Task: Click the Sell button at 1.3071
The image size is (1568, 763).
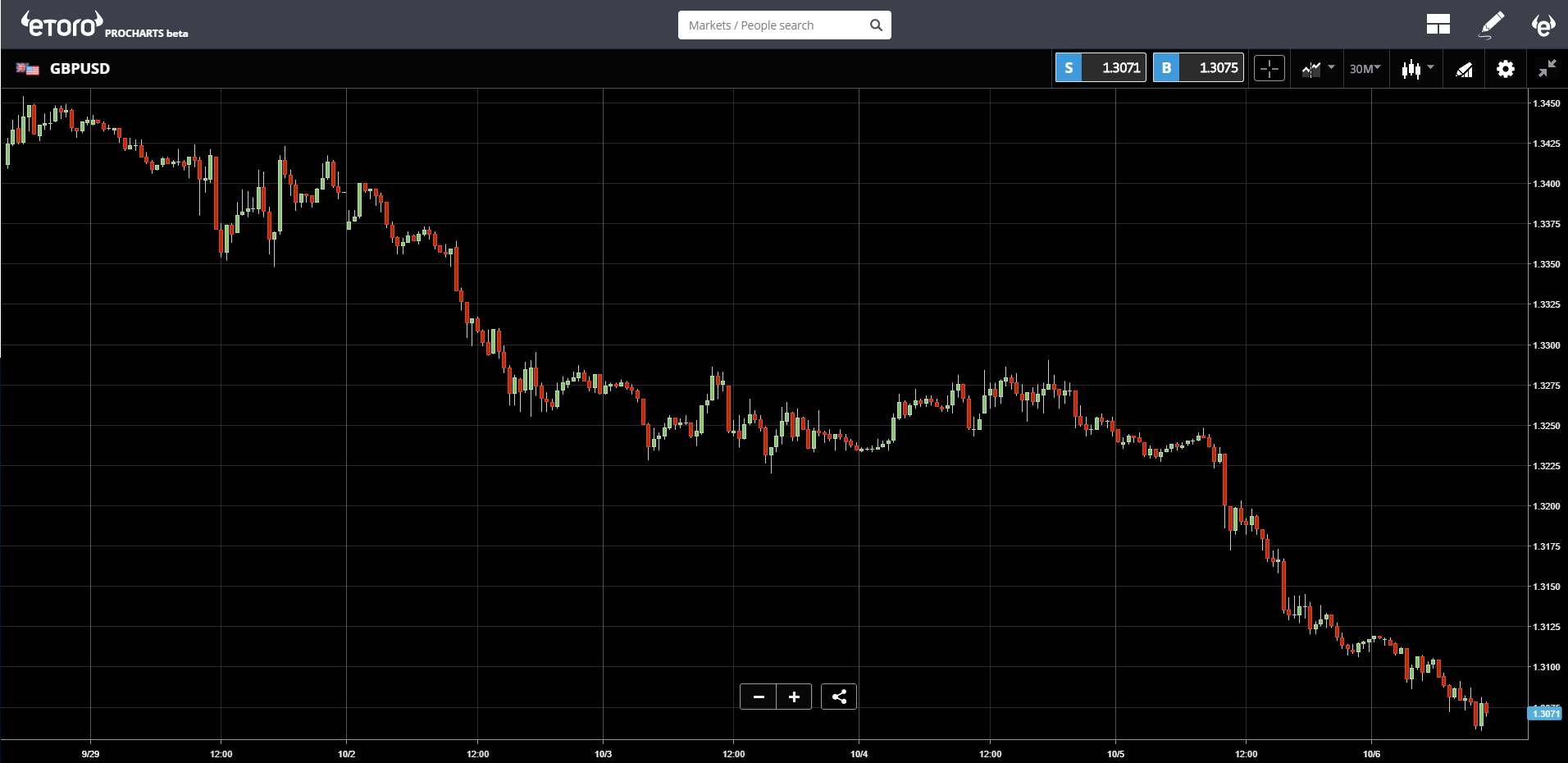Action: tap(1101, 68)
